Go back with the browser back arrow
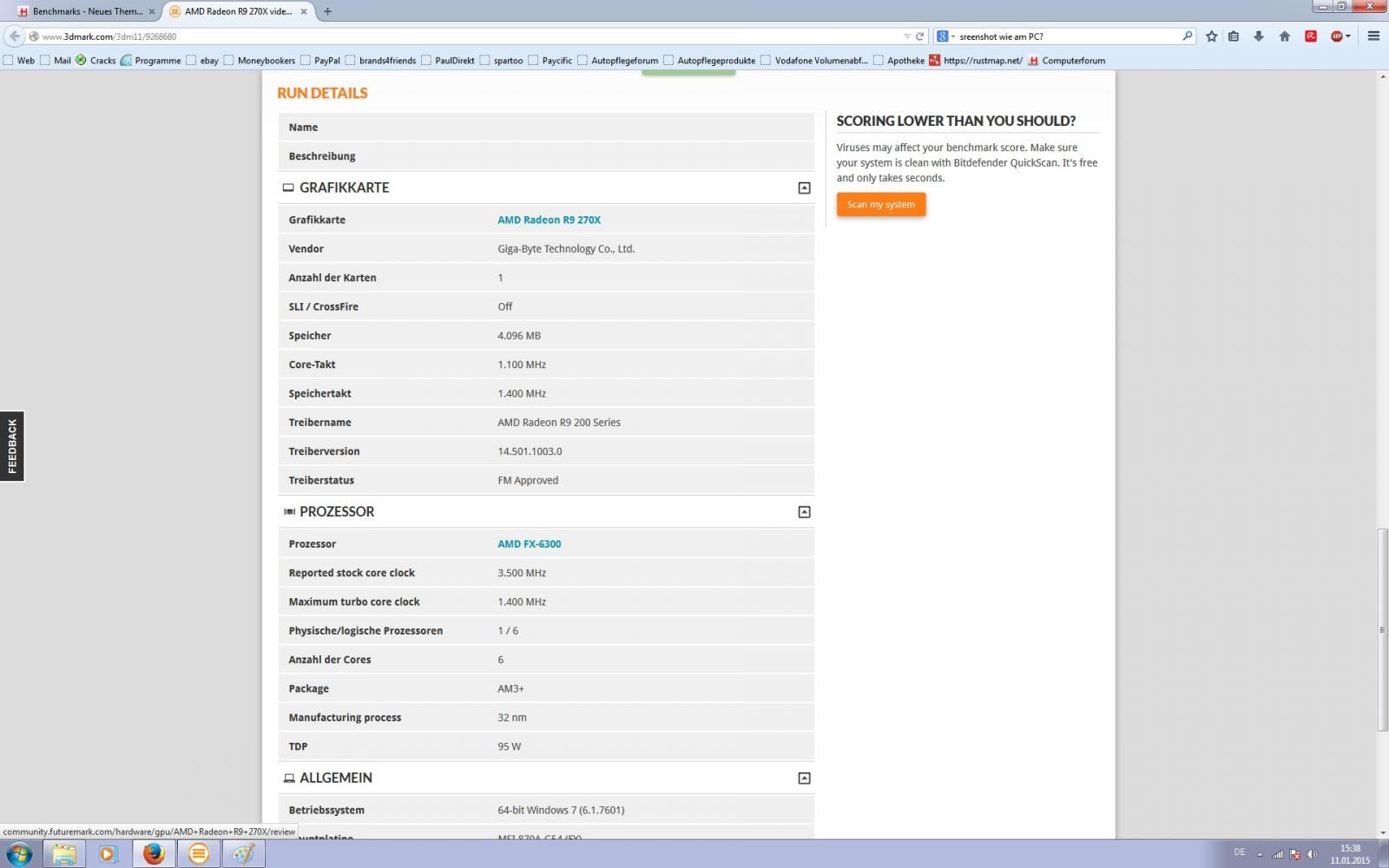The width and height of the screenshot is (1389, 868). (x=14, y=36)
